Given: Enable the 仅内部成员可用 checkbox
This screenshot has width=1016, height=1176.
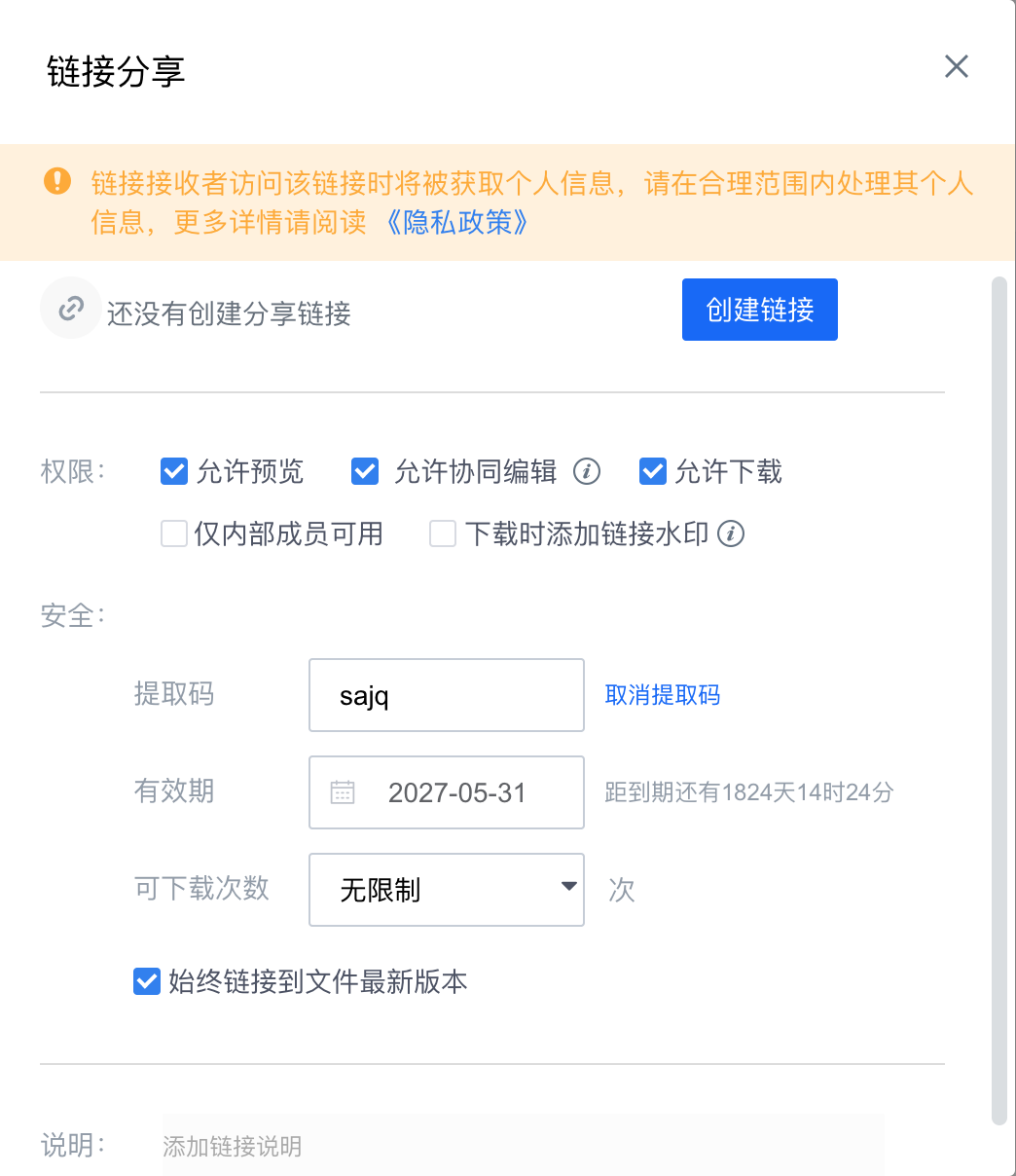Looking at the screenshot, I should coord(173,533).
